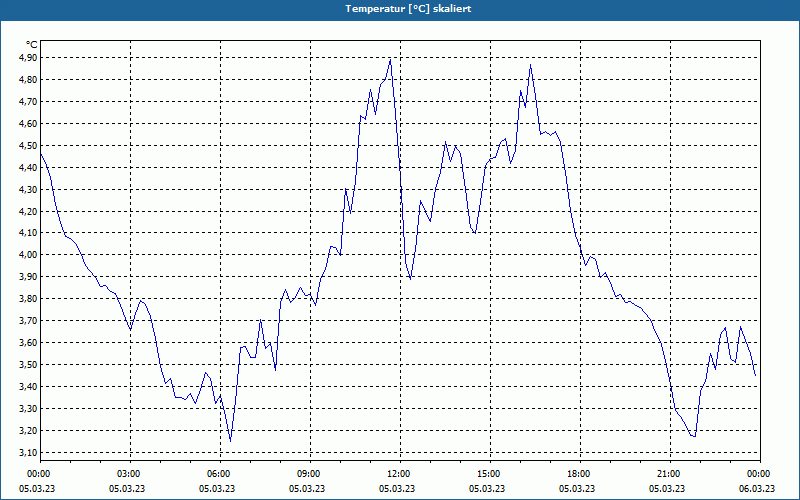The image size is (800, 500).
Task: Select the 06:00 time axis label
Action: click(x=217, y=474)
